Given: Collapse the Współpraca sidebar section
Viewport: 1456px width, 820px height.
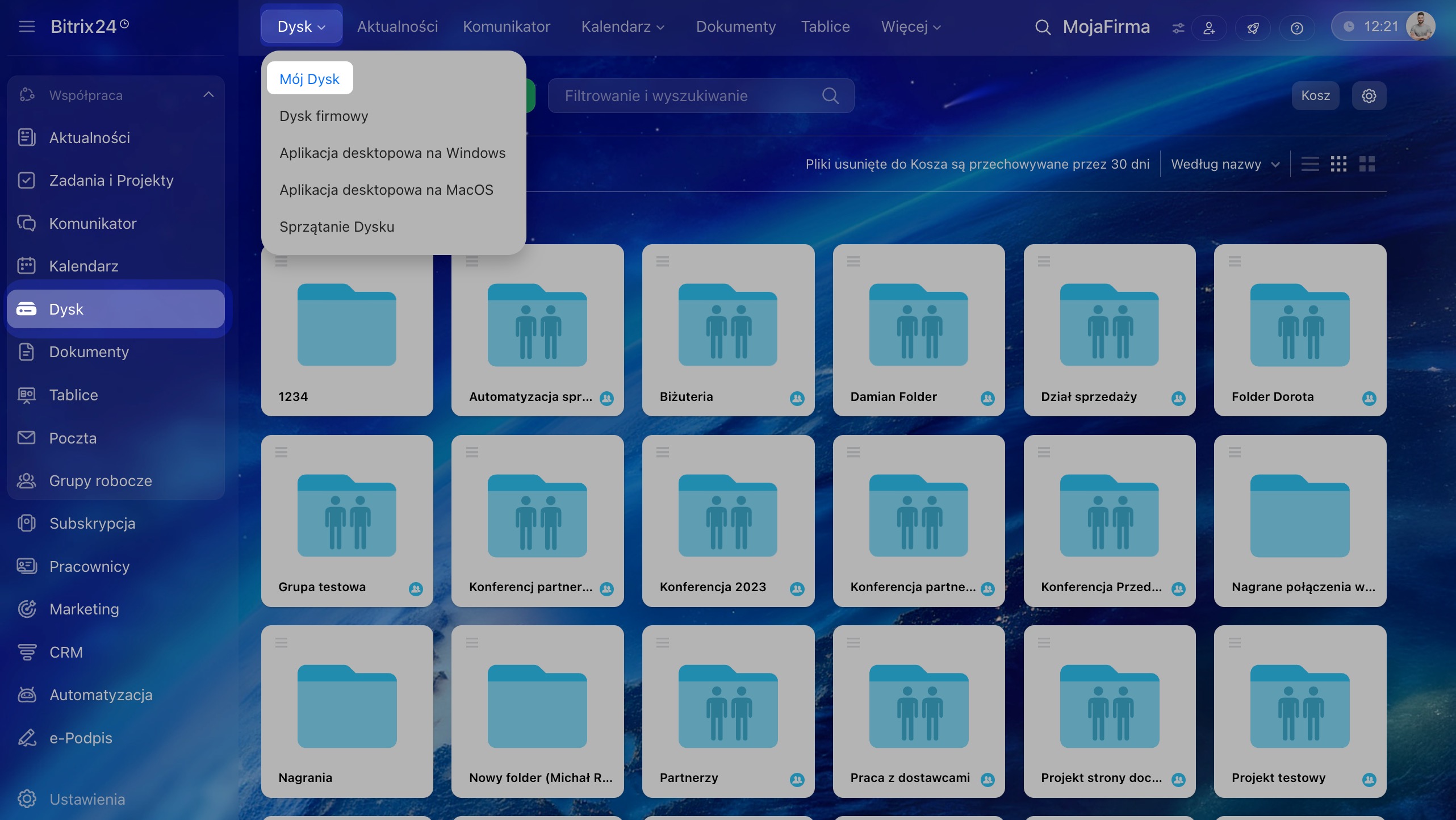Looking at the screenshot, I should click(208, 95).
